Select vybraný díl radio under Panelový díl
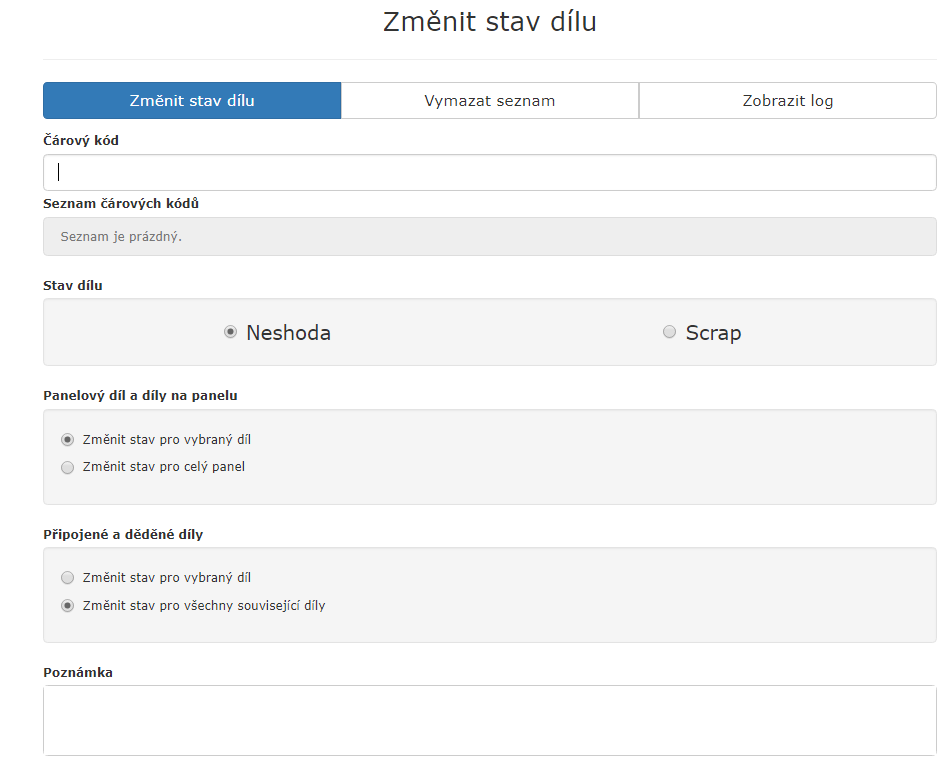The height and width of the screenshot is (765, 948). point(68,439)
